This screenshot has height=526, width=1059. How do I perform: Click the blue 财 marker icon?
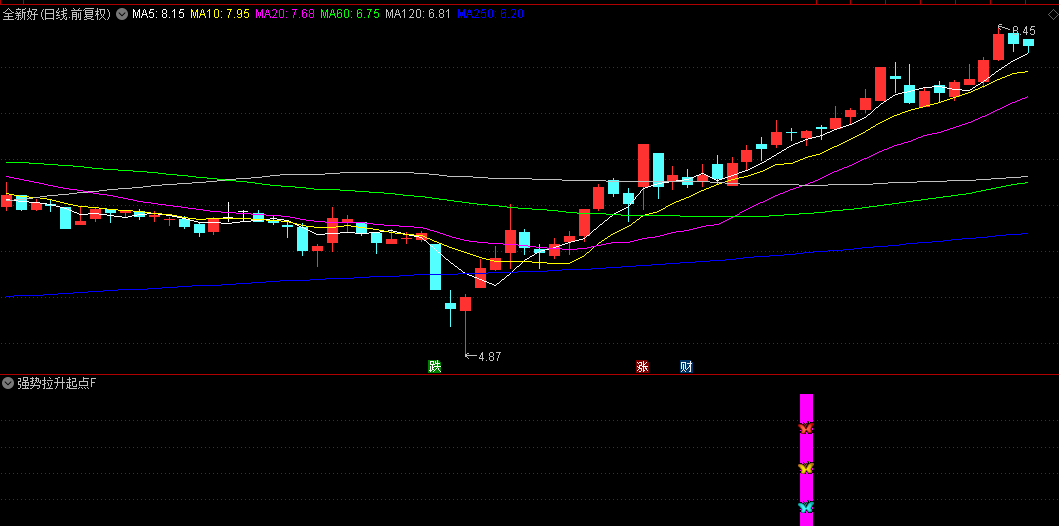(x=686, y=367)
